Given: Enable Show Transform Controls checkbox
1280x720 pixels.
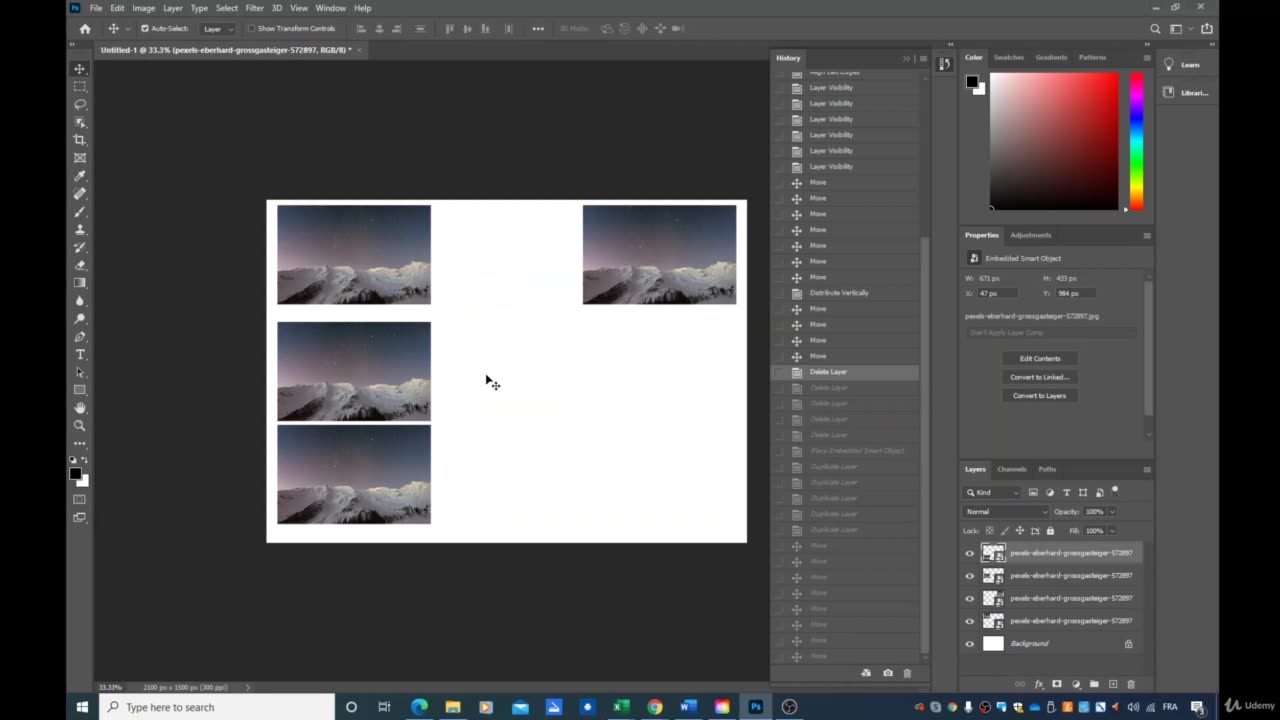Looking at the screenshot, I should tap(251, 29).
